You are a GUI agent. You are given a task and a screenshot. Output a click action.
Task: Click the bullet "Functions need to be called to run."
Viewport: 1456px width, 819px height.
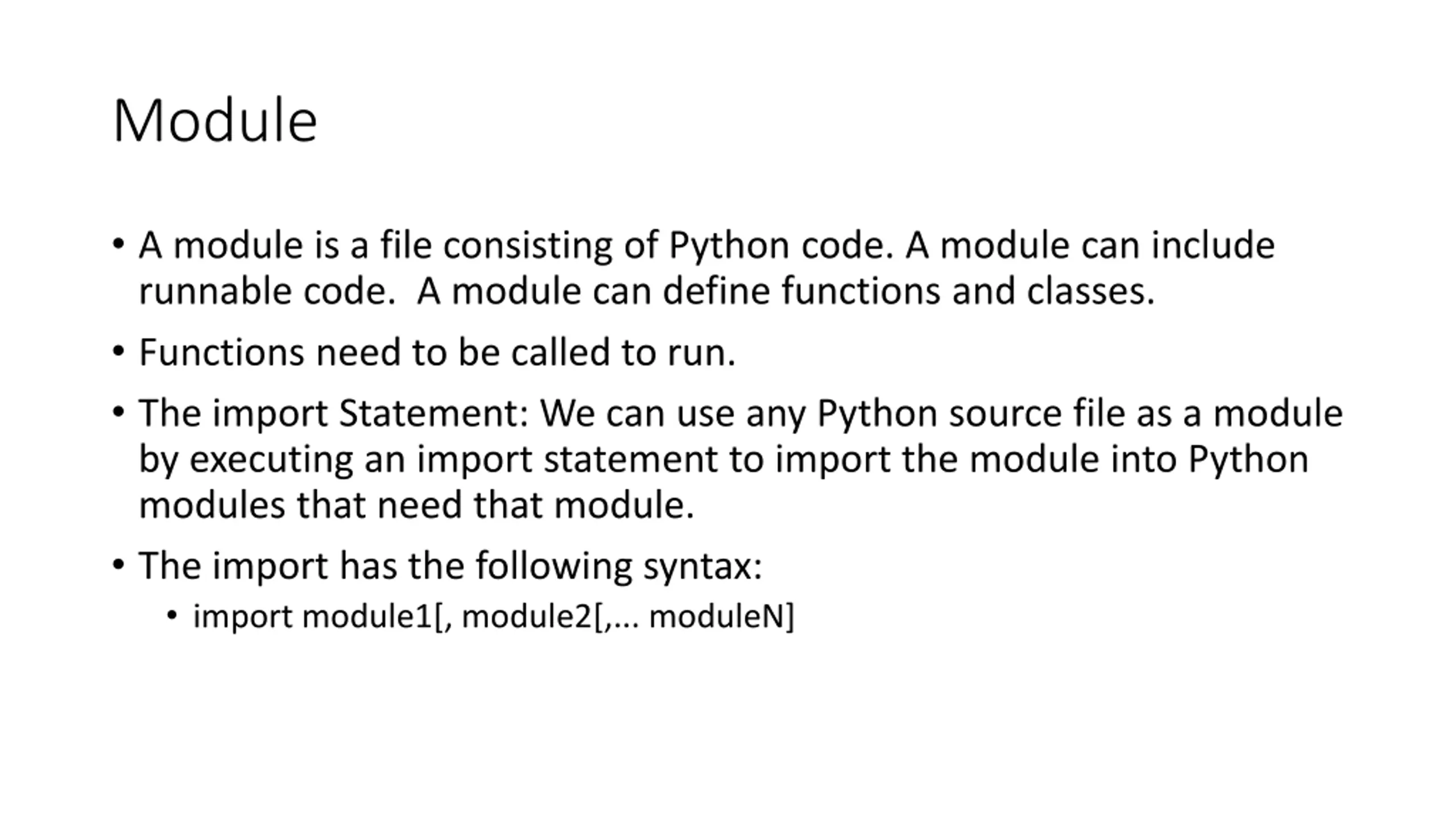(437, 352)
